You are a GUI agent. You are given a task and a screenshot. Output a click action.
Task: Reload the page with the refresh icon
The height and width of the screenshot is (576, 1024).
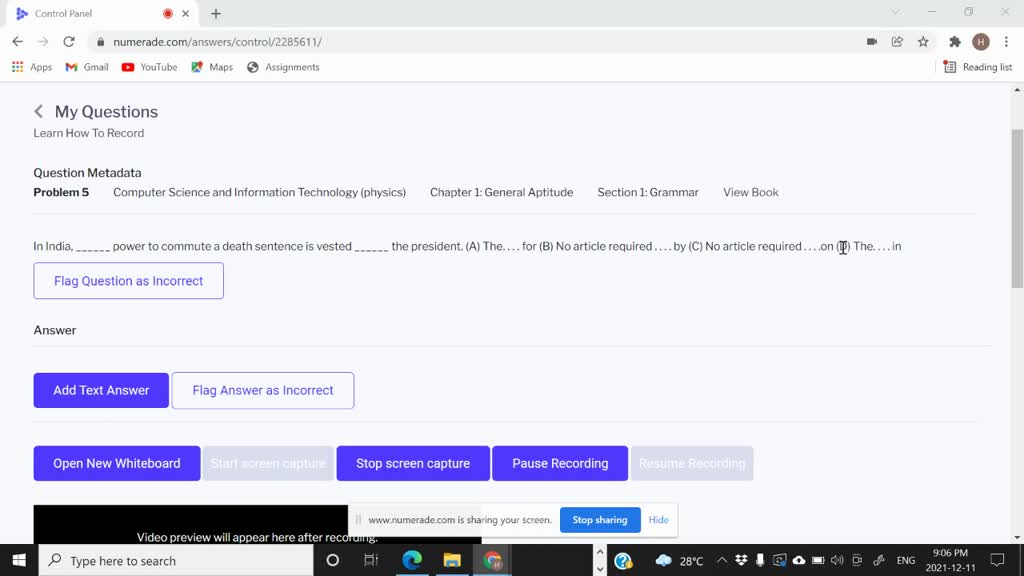[69, 42]
